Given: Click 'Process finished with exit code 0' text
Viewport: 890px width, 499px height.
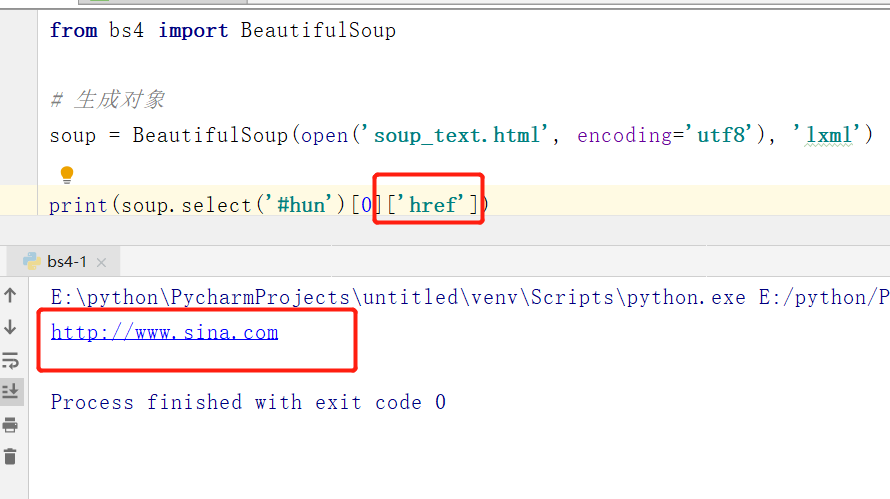Looking at the screenshot, I should coord(248,402).
